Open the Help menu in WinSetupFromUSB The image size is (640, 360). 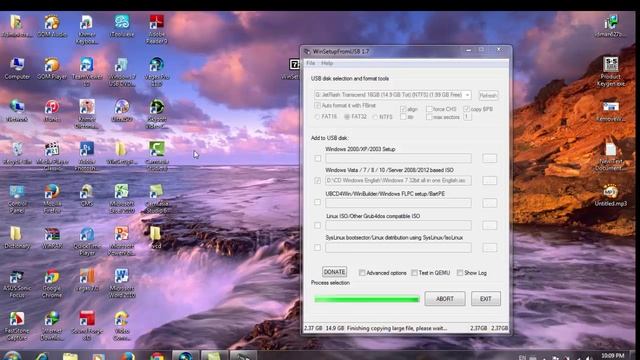[x=327, y=63]
